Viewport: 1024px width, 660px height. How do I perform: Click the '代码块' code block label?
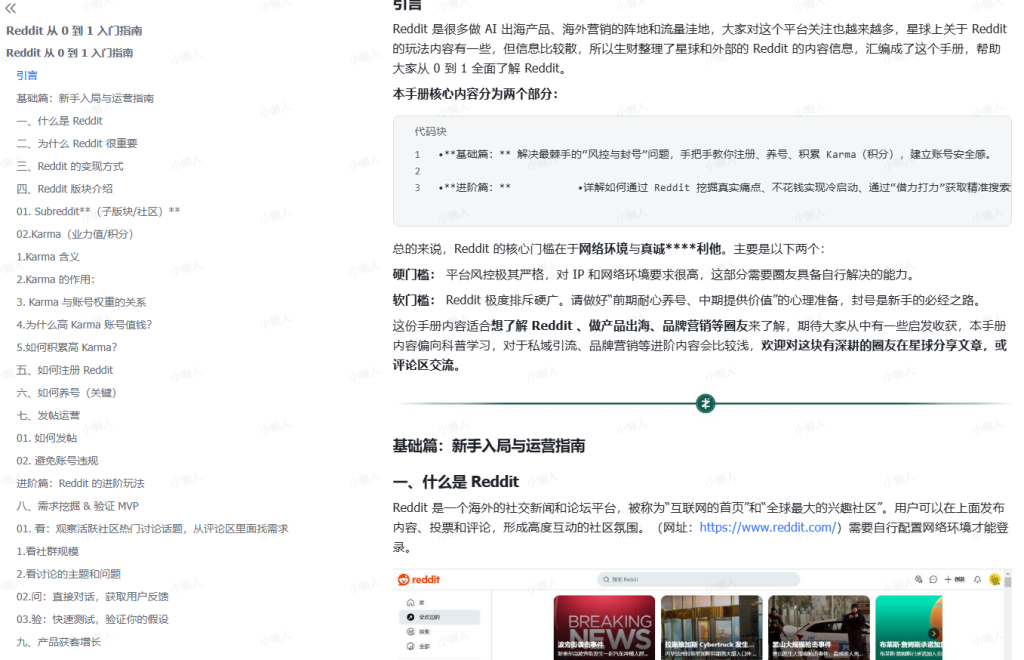pyautogui.click(x=430, y=132)
